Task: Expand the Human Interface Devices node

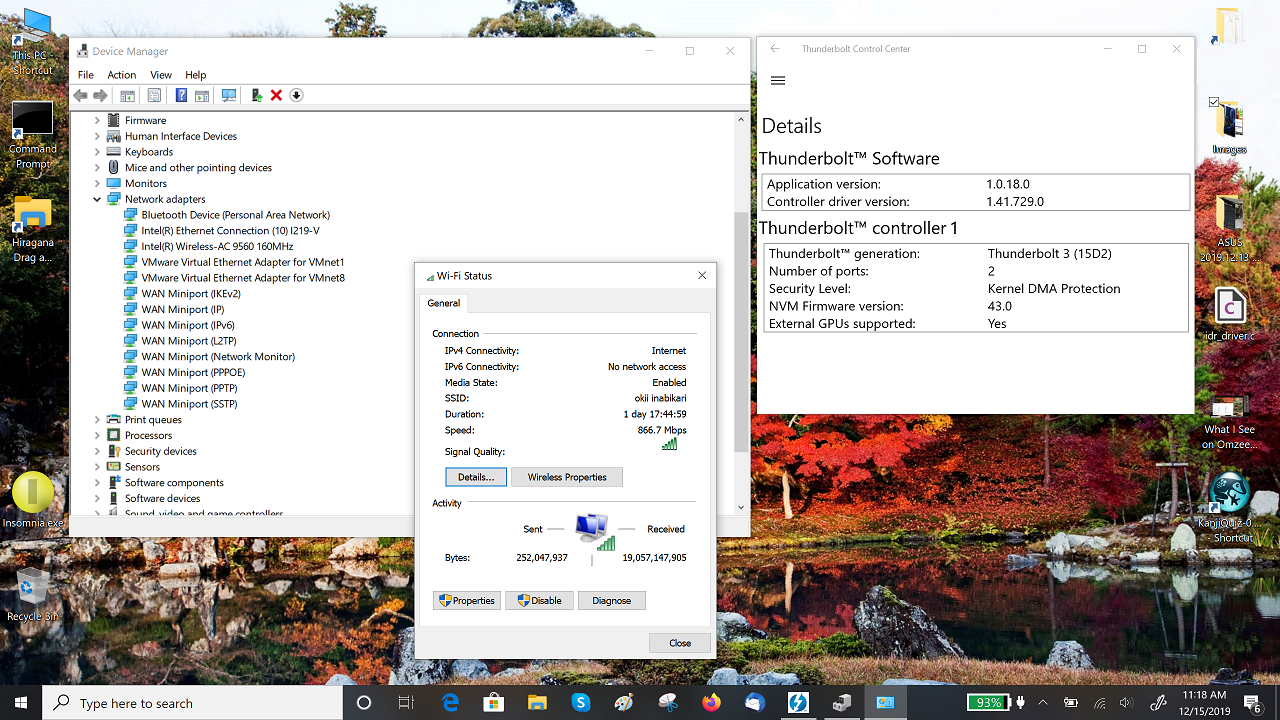Action: (x=97, y=136)
